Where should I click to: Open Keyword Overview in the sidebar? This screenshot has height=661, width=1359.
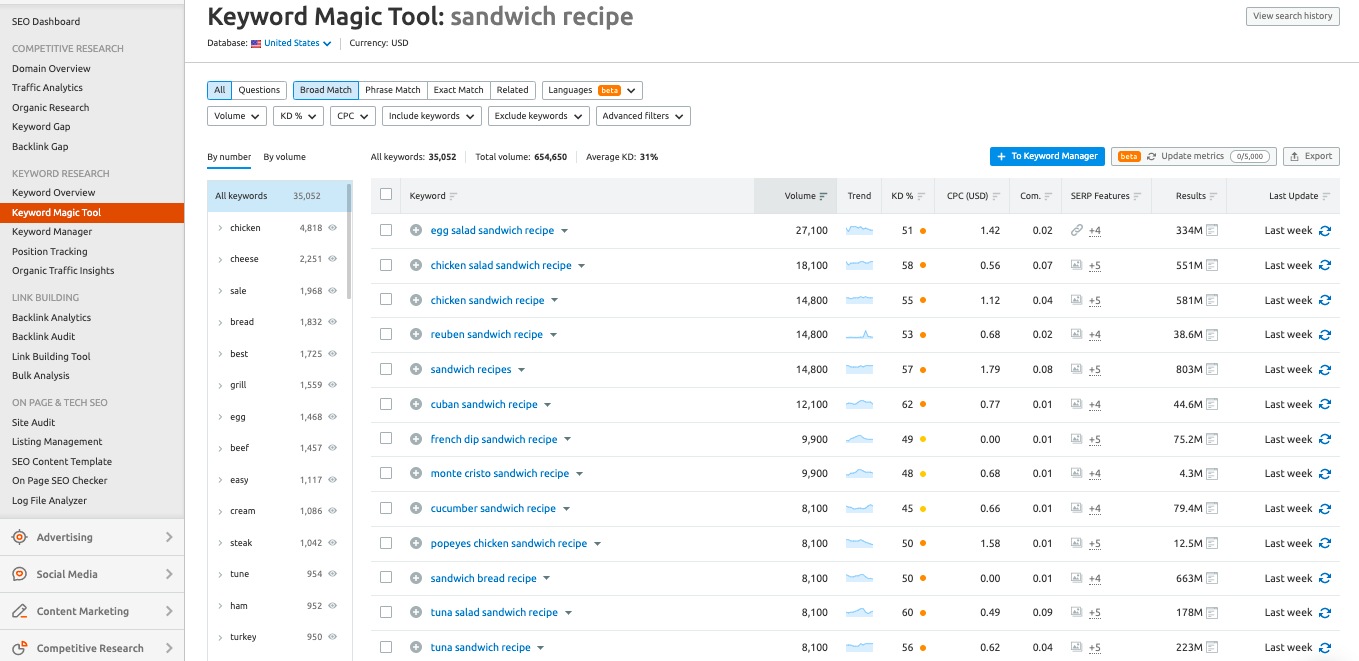[x=54, y=193]
